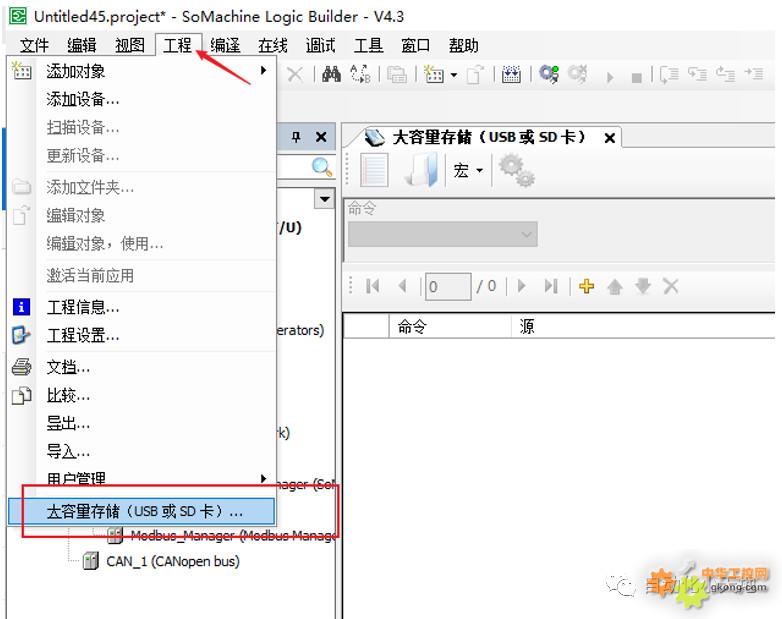Choose 导入... menu entry

(x=142, y=451)
